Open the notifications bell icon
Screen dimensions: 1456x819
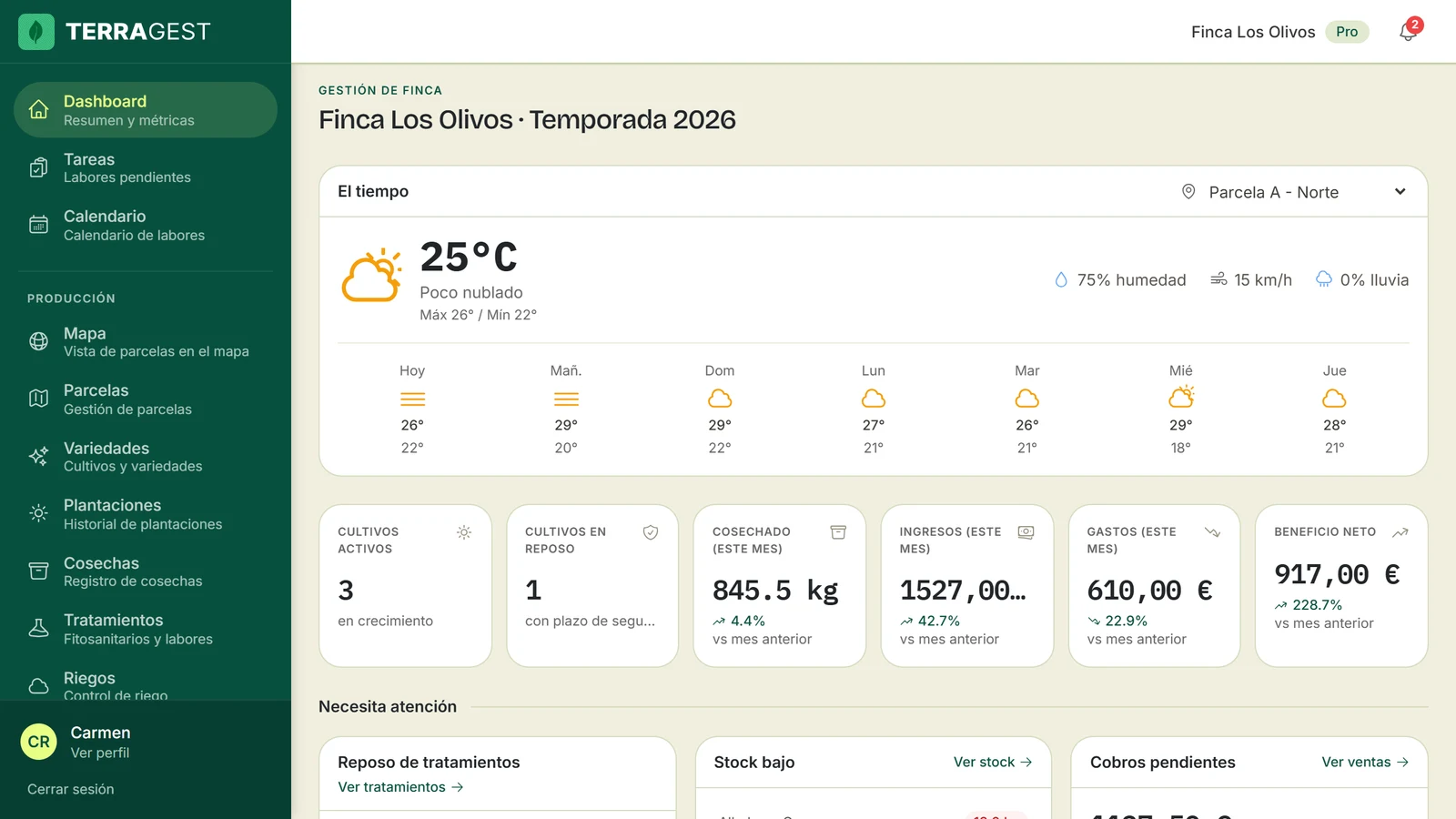1408,32
